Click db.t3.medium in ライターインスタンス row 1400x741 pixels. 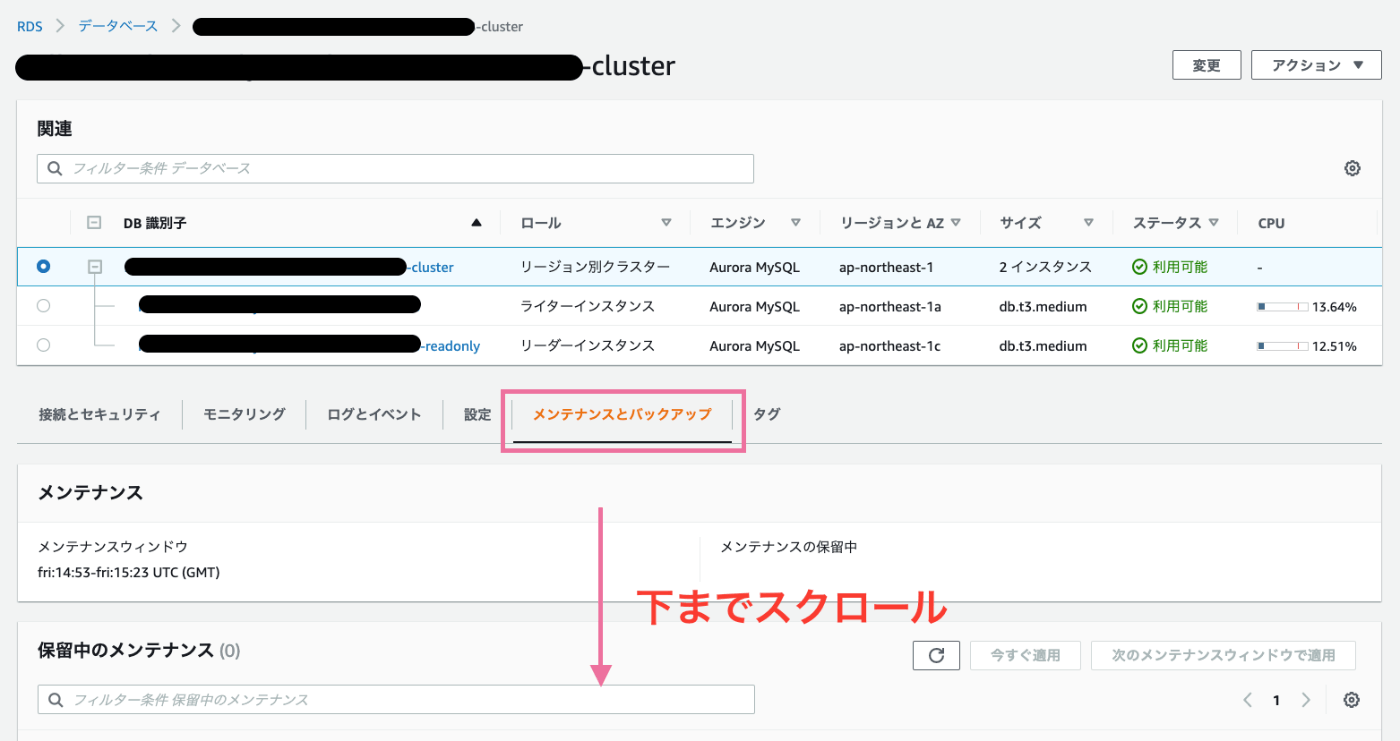(x=1043, y=306)
